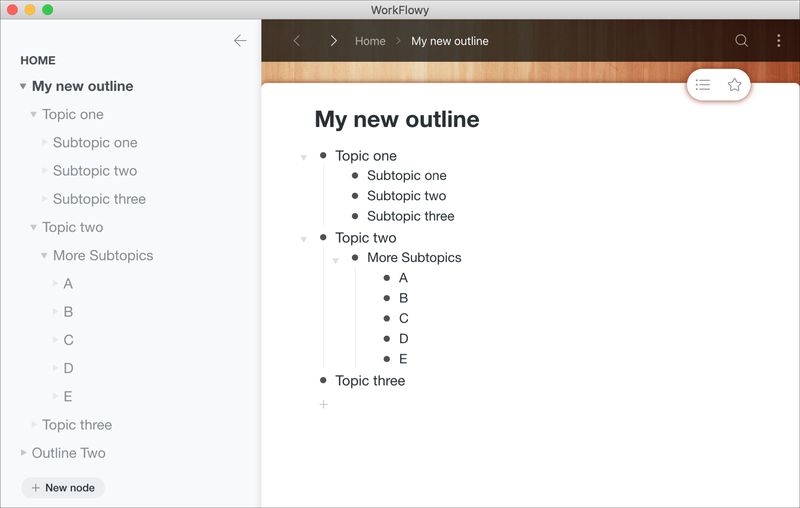Click the plus icon below Topic three
This screenshot has height=508, width=800.
pyautogui.click(x=323, y=404)
